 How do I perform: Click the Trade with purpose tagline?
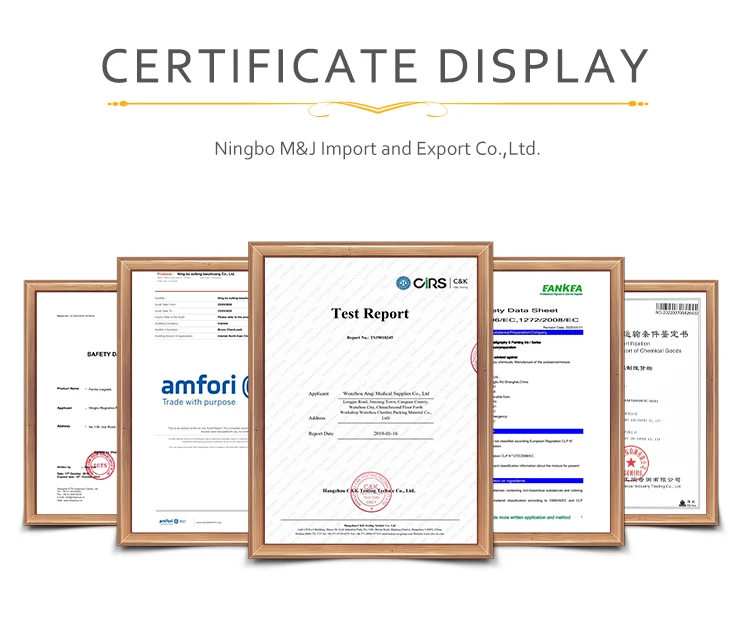click(x=199, y=402)
